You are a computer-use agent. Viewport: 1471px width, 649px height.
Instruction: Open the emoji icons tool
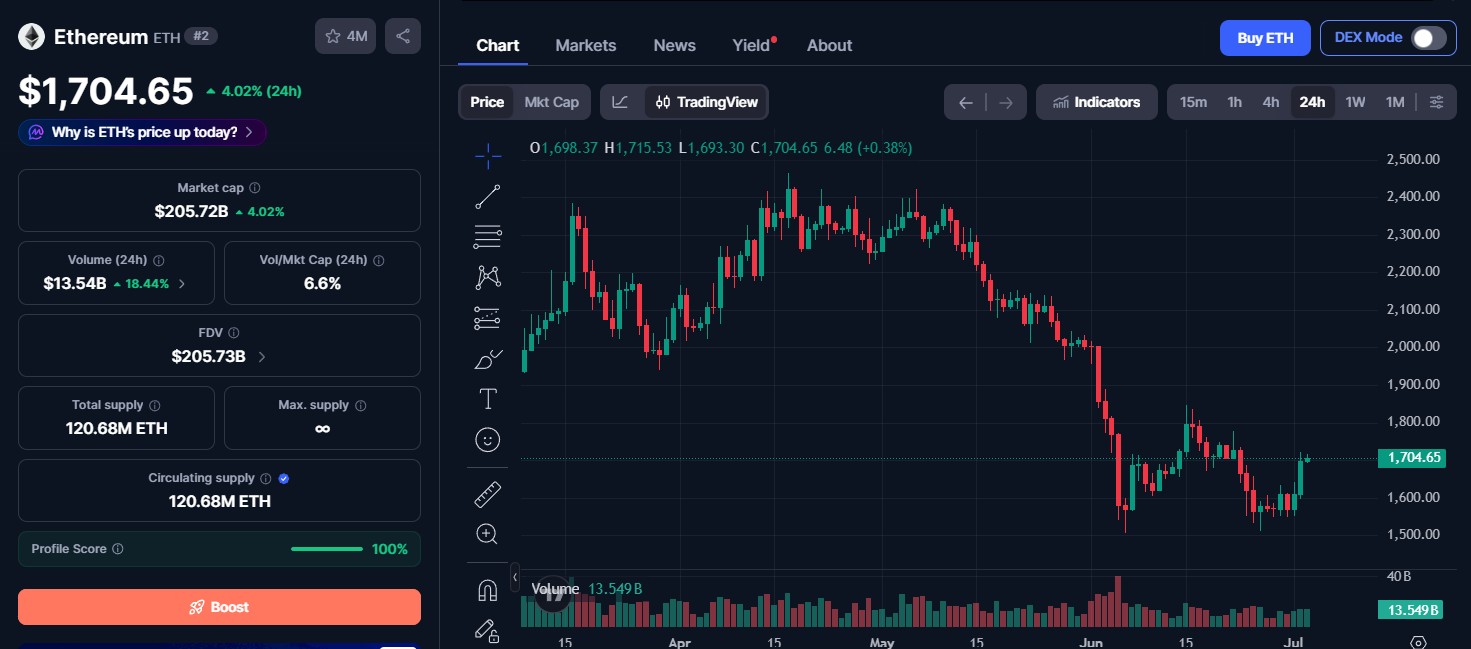(488, 440)
